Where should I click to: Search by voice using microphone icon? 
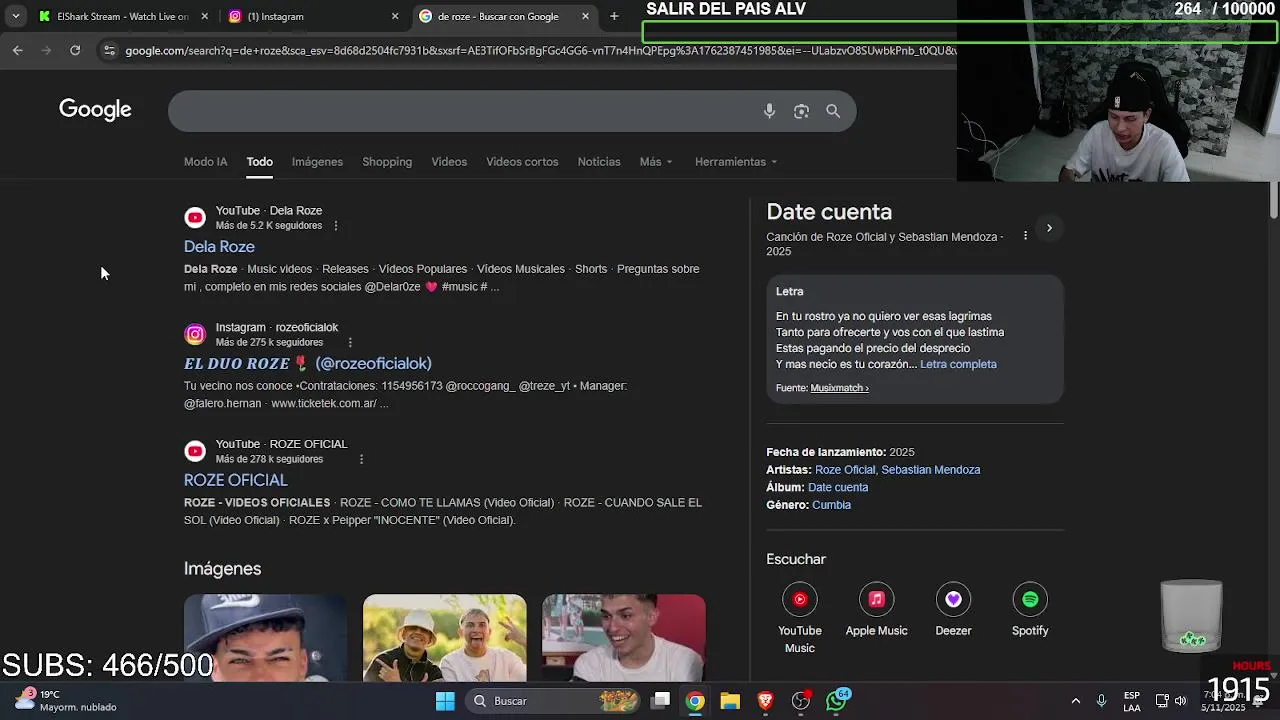[x=769, y=111]
